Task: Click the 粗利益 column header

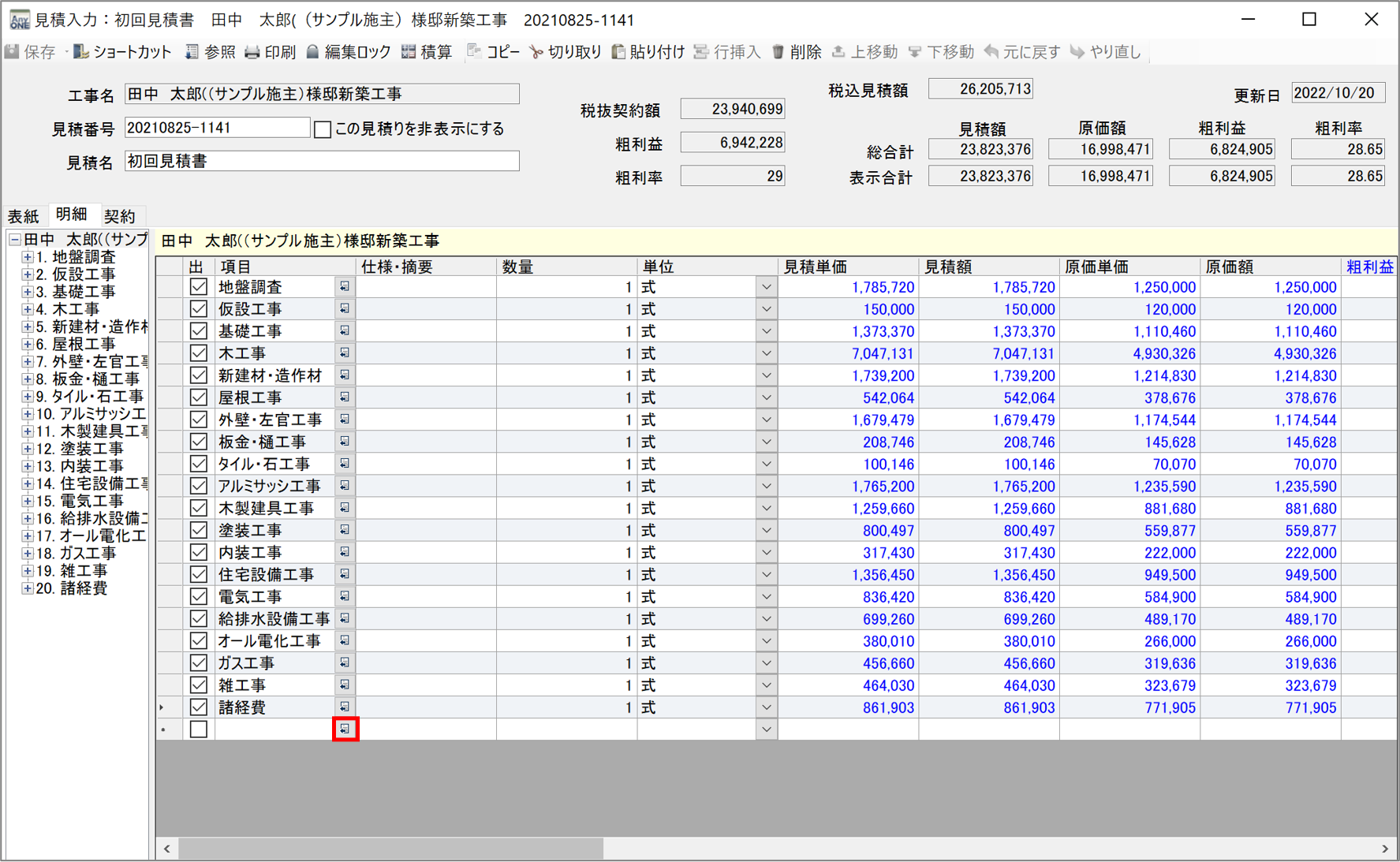Action: pyautogui.click(x=1369, y=267)
